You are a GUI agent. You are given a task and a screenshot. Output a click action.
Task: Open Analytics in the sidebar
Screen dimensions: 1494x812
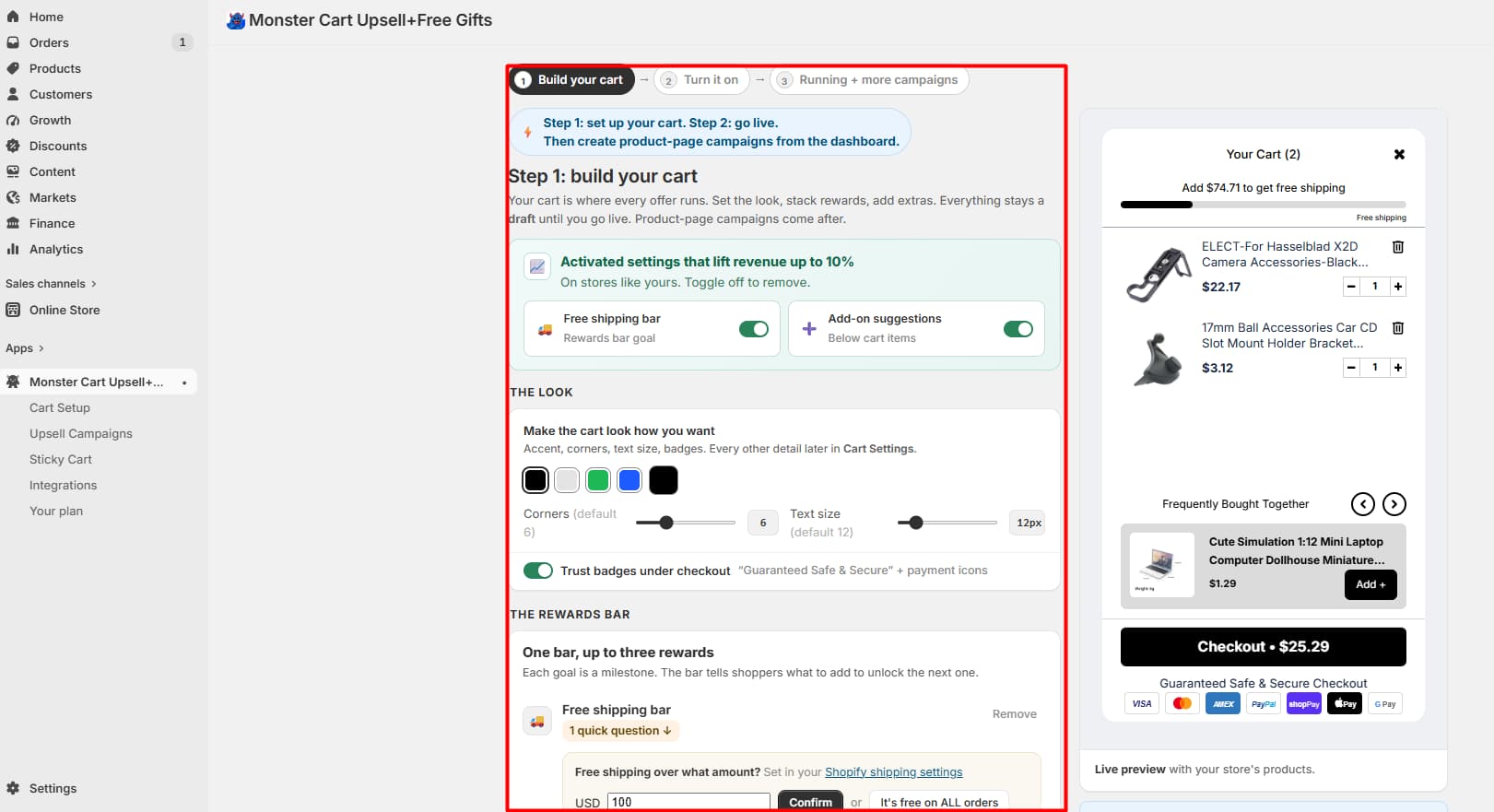(56, 249)
